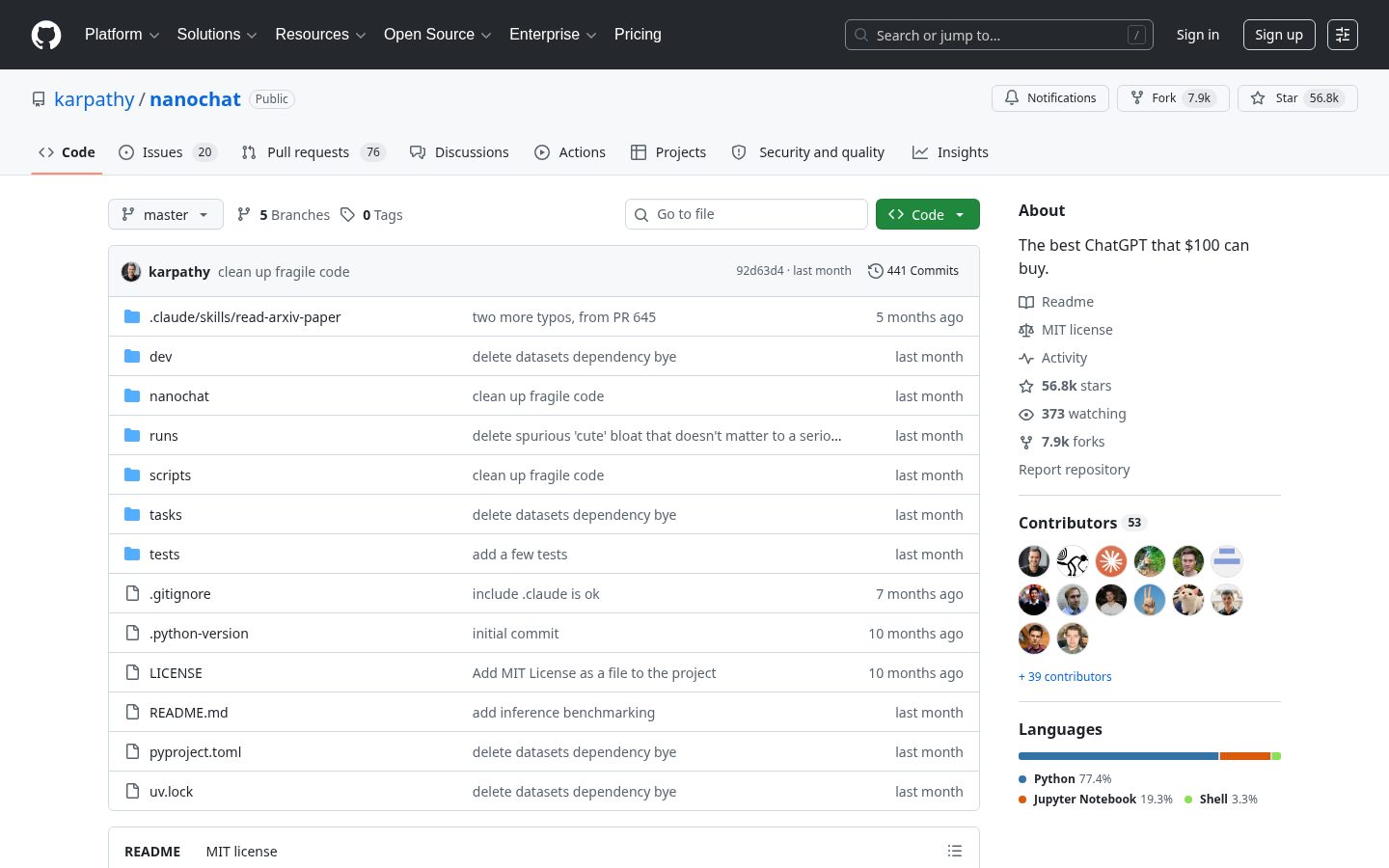Open the .gitignore file

pos(180,594)
